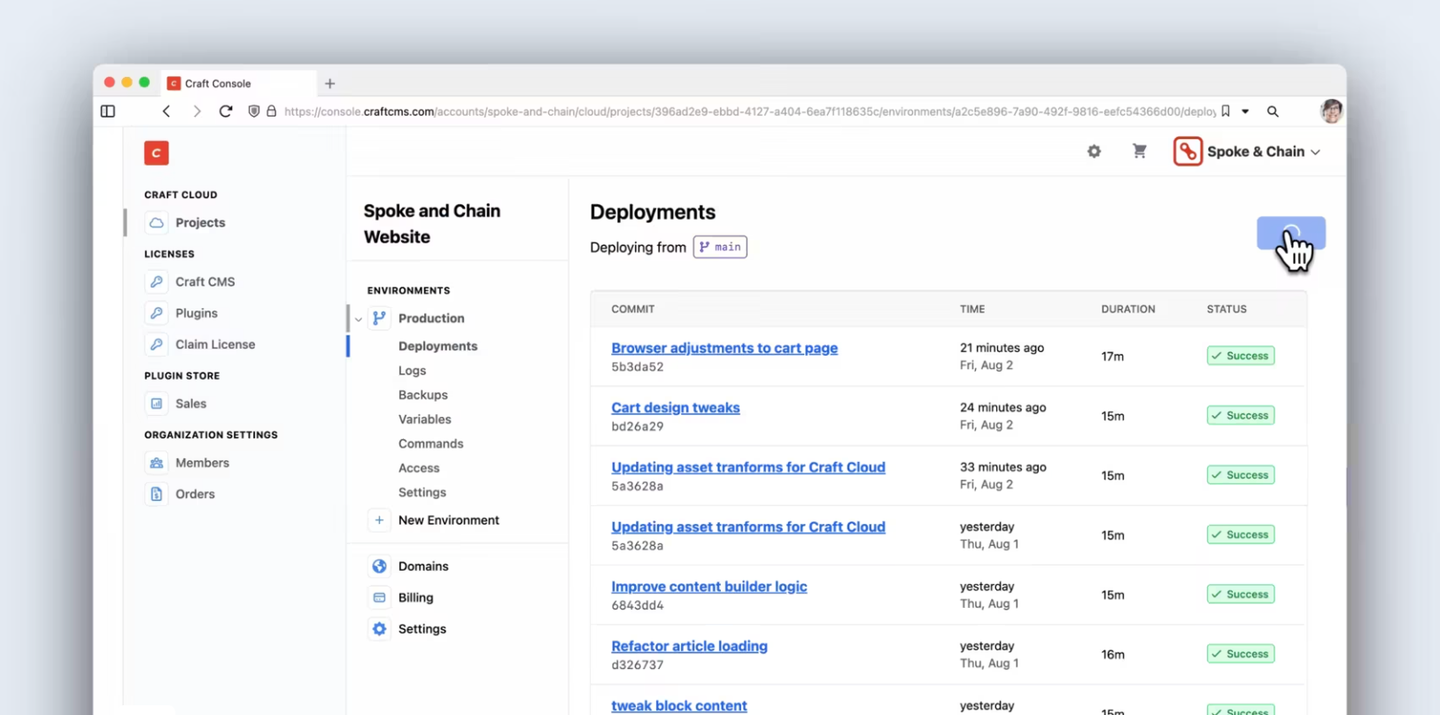Screen dimensions: 1440x715
Task: Select Deployments under Production
Action: tap(438, 346)
